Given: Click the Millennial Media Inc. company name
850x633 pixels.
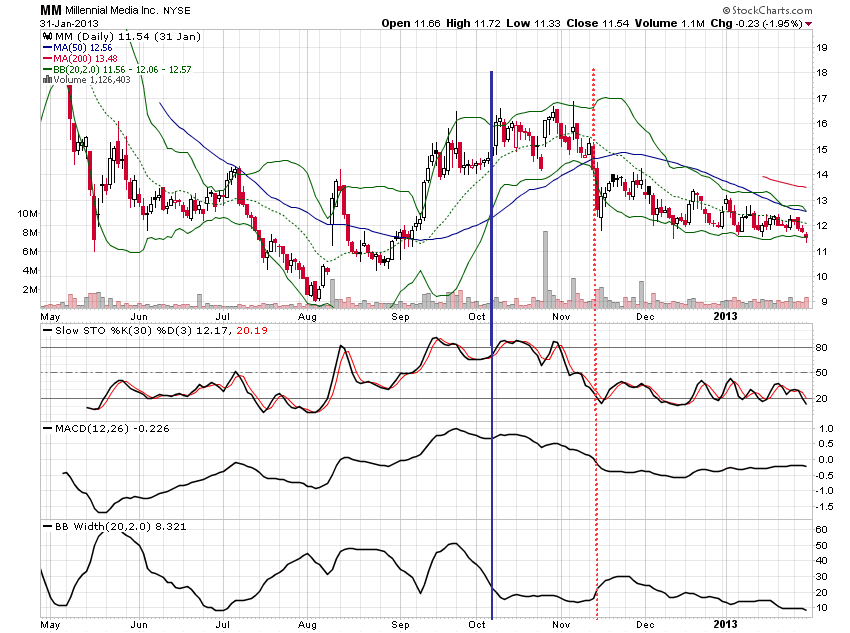Looking at the screenshot, I should click(112, 11).
